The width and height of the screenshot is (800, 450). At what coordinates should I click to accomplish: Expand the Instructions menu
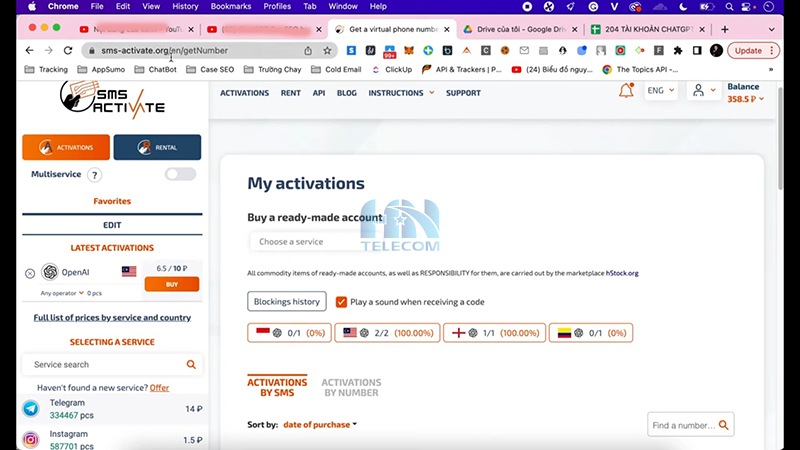401,93
